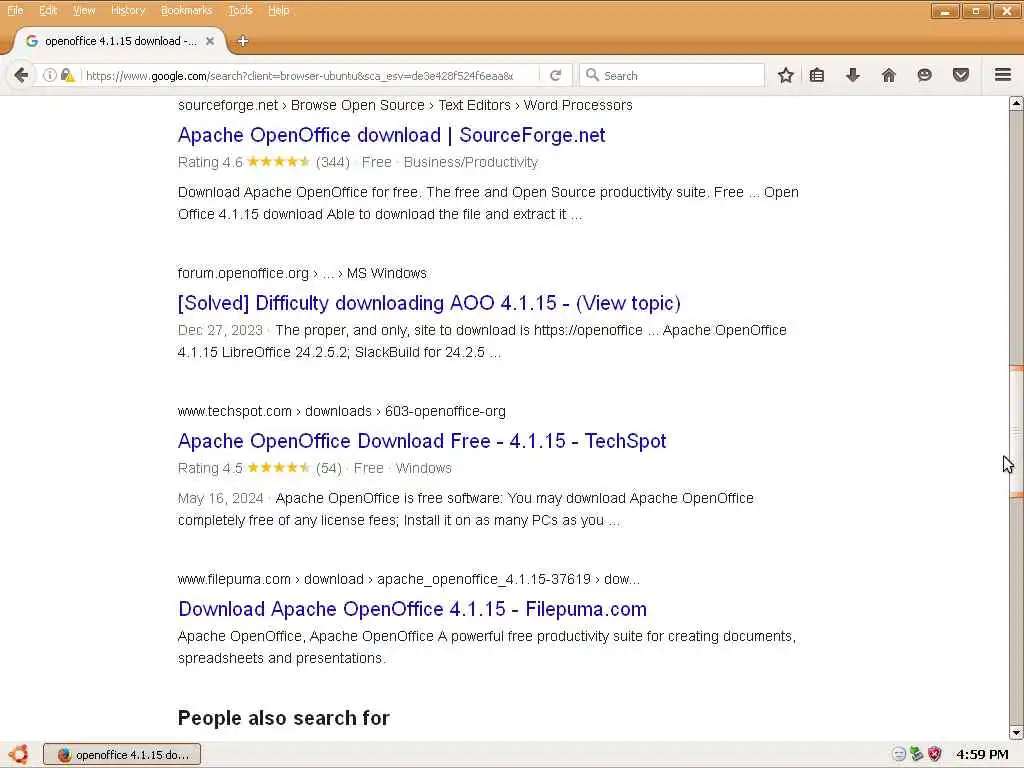Screen dimensions: 1024x768
Task: Open a new tab with plus button
Action: coord(242,40)
